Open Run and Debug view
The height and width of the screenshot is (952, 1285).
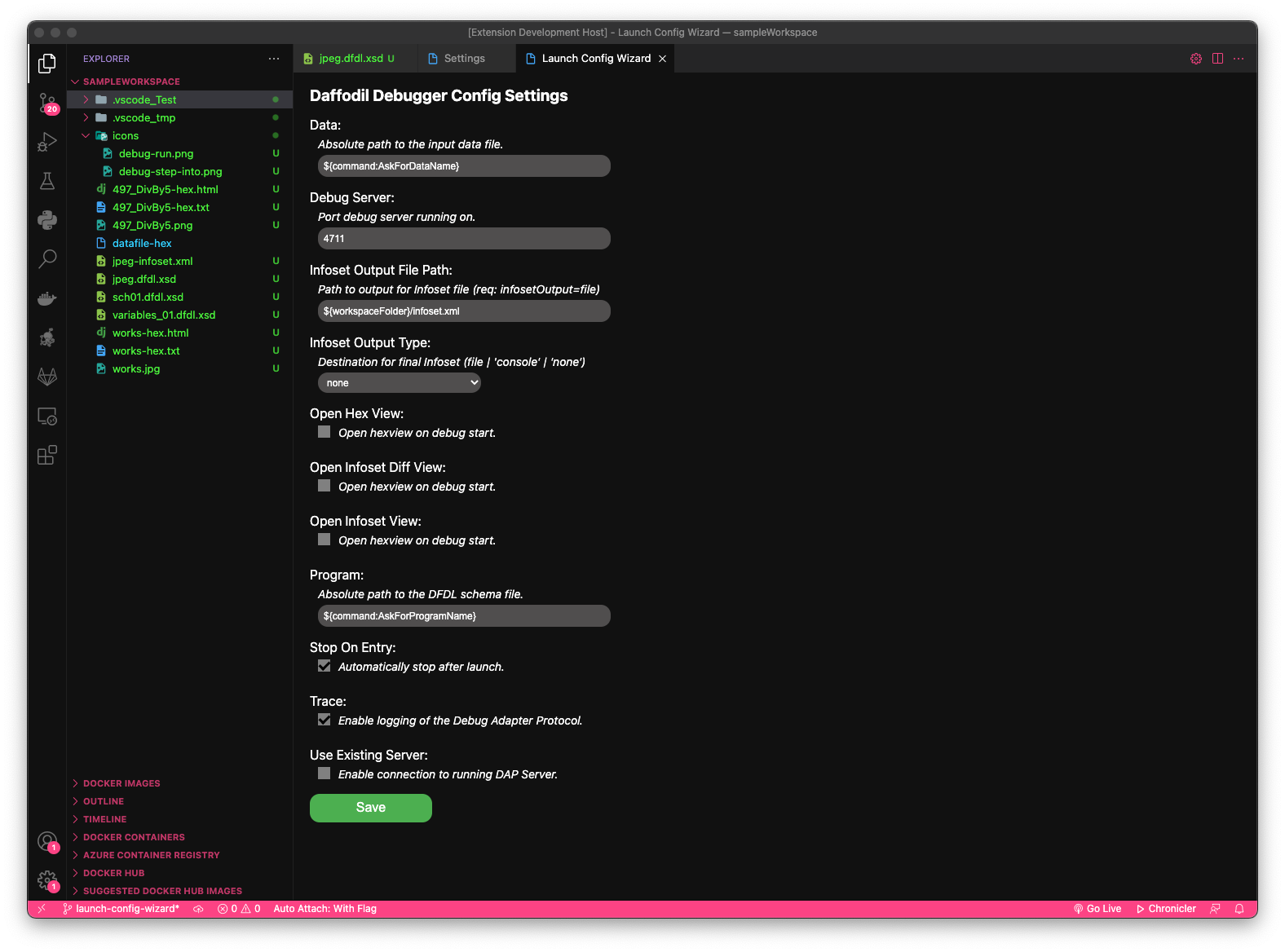pyautogui.click(x=47, y=142)
